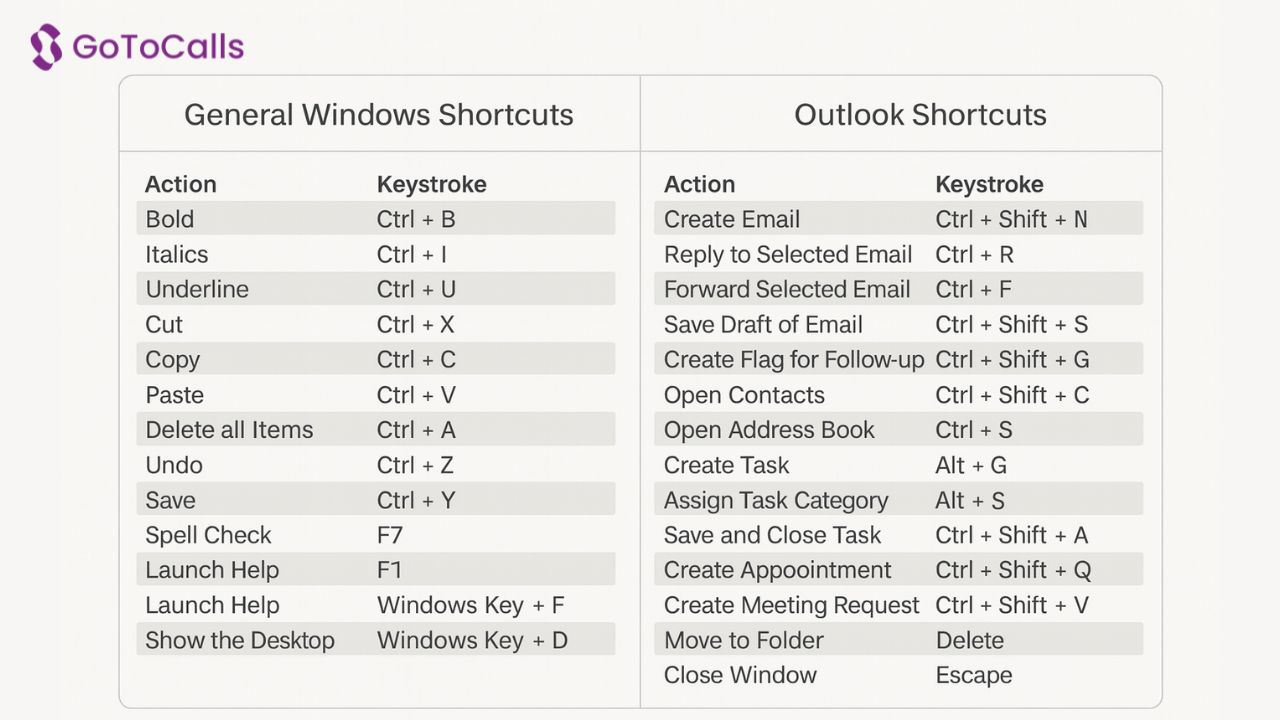Select the Outlook Shortcuts heading
1280x720 pixels.
[x=920, y=114]
